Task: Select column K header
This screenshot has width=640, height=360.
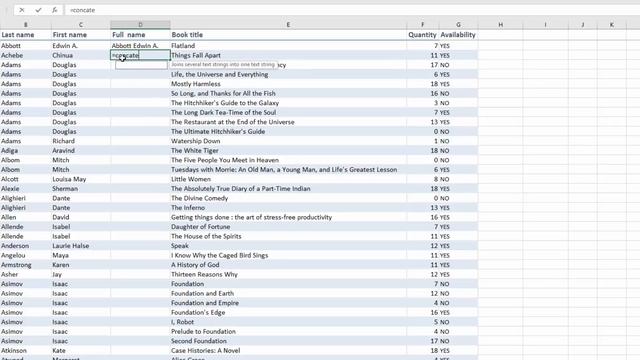Action: 611,24
